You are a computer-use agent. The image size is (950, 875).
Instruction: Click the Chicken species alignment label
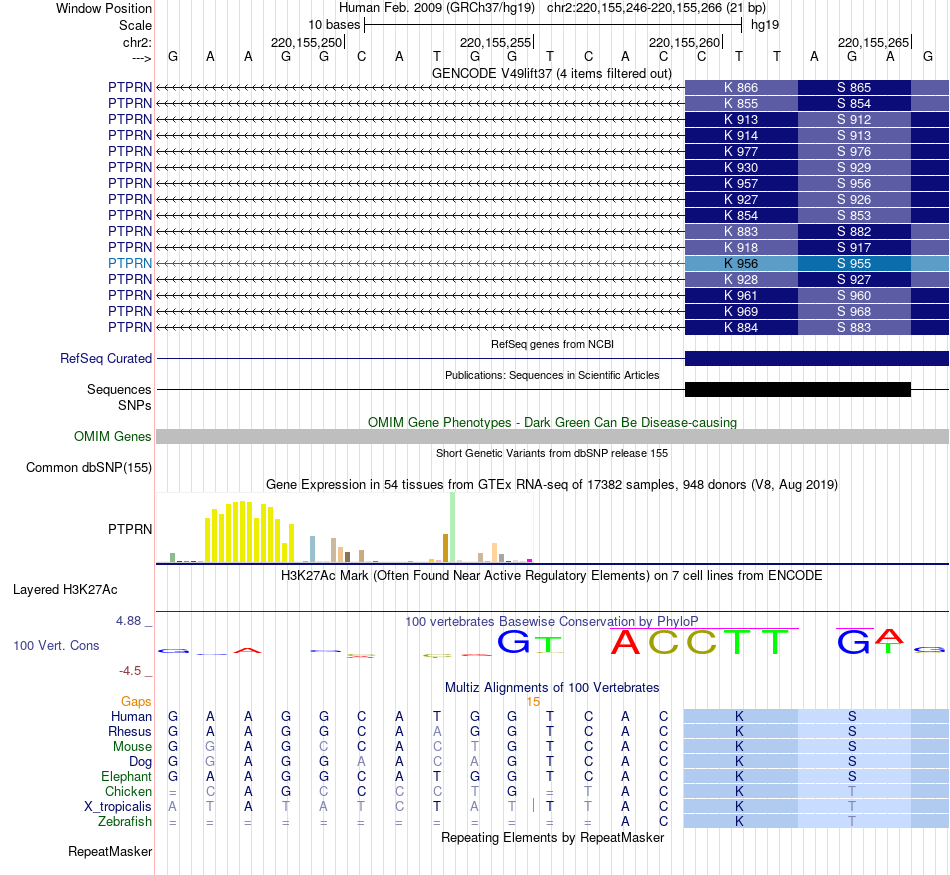128,792
